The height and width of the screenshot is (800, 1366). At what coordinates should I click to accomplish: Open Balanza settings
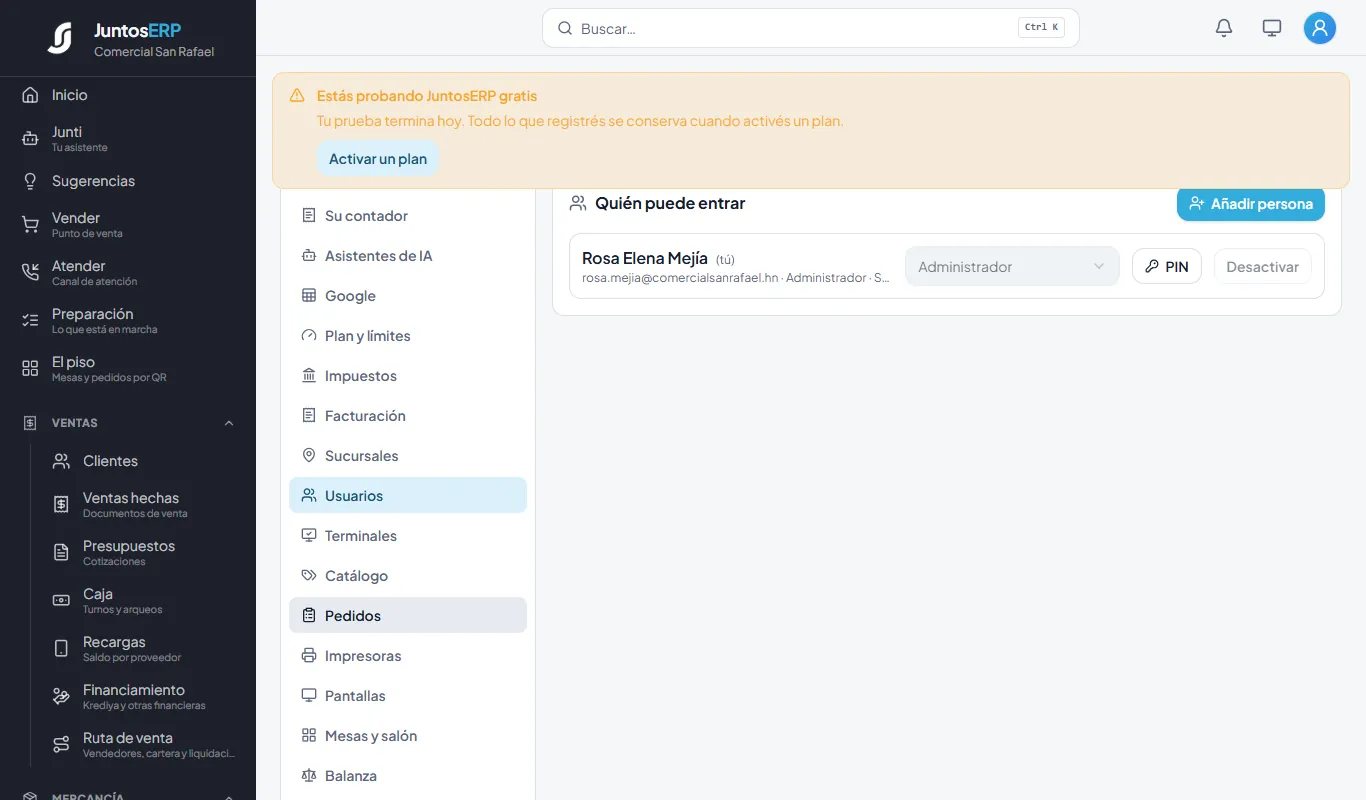click(x=408, y=776)
